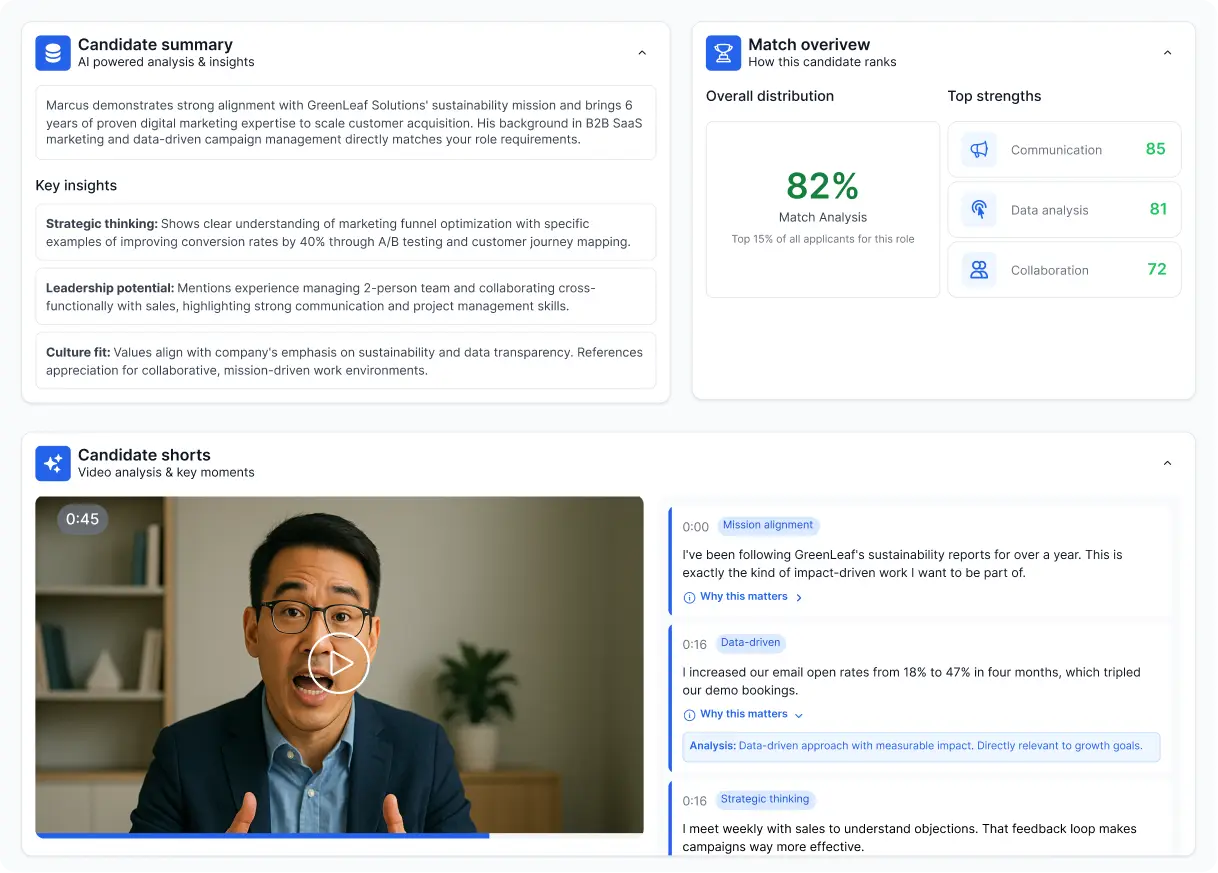Image resolution: width=1218 pixels, height=873 pixels.
Task: Click info icon beside Data-driven's Why this matters
Action: [x=689, y=715]
